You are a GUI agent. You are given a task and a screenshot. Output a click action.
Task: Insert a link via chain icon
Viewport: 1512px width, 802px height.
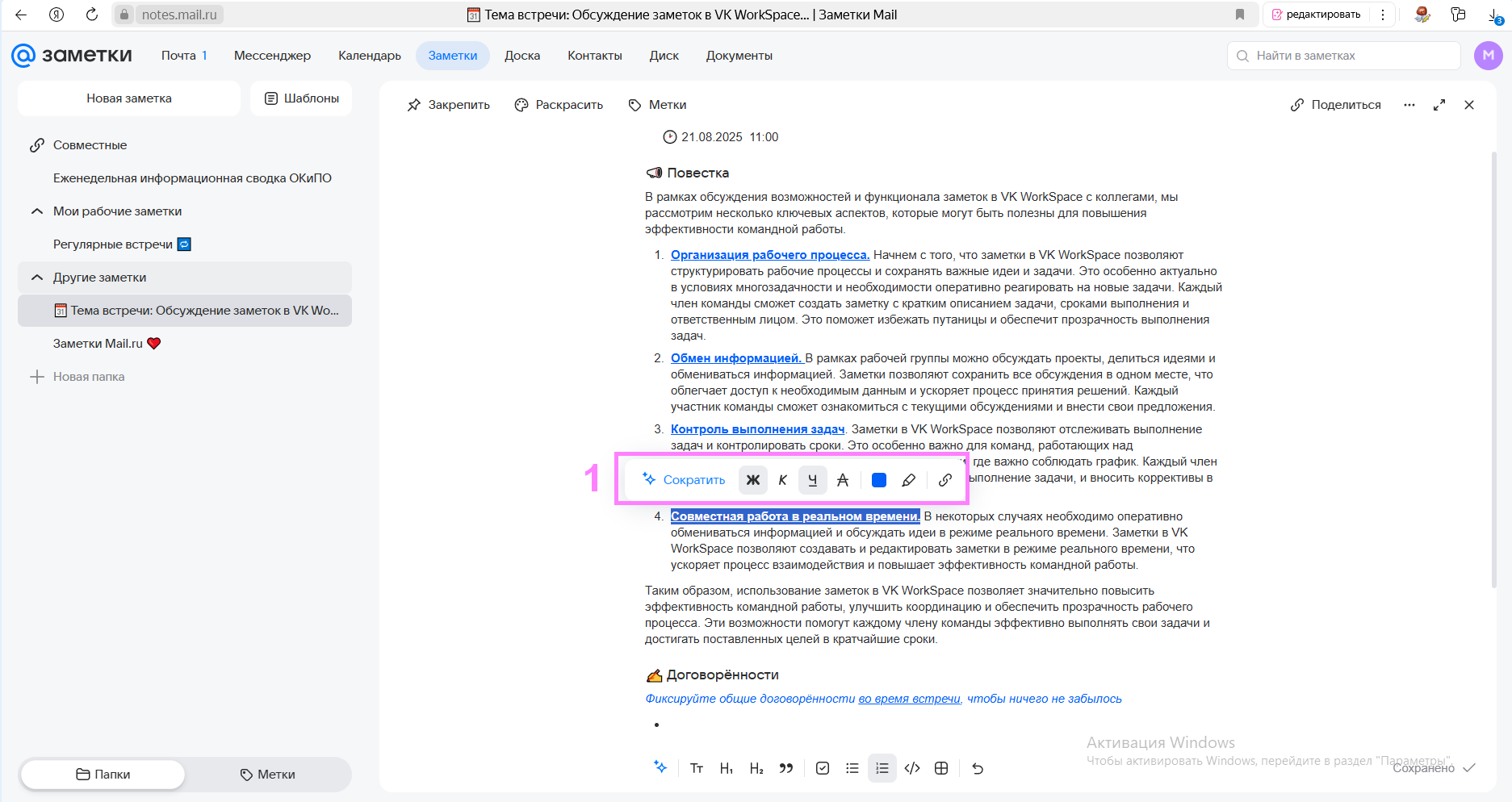coord(944,480)
